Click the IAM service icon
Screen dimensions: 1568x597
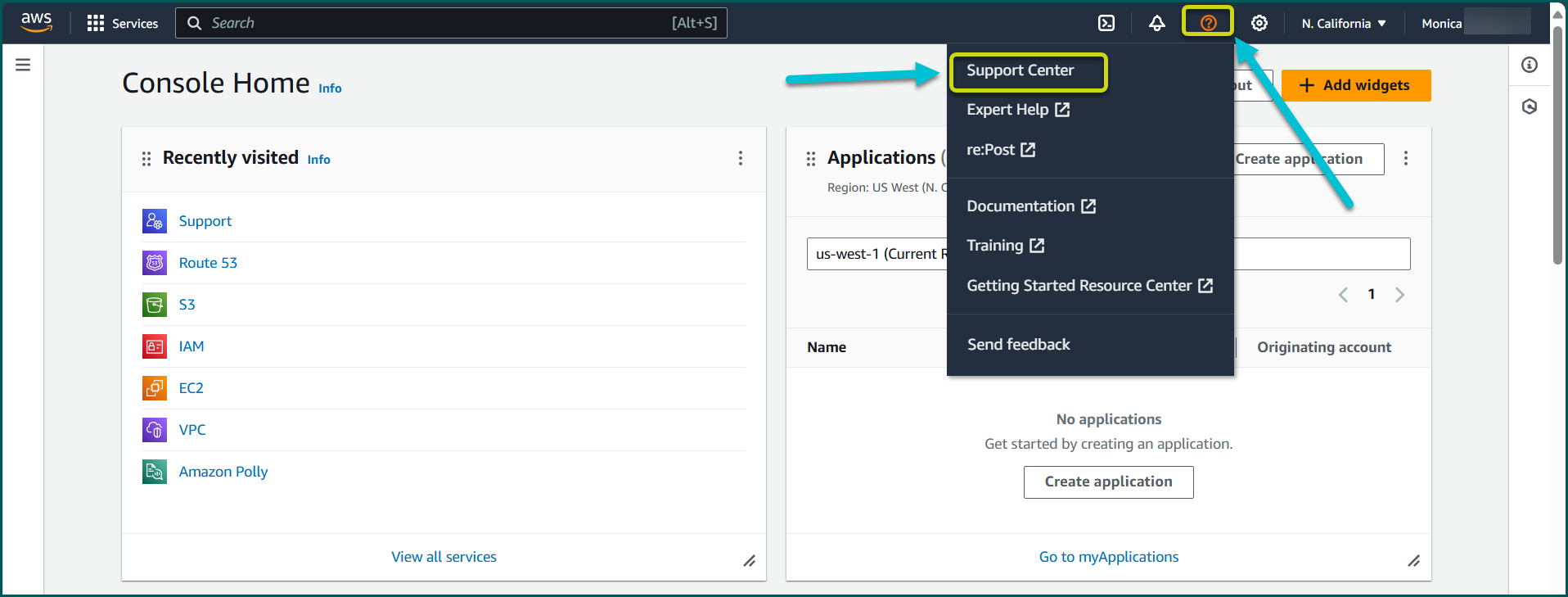pos(155,346)
